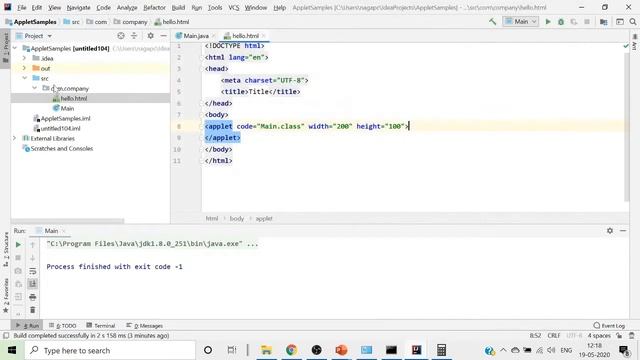Collapse the src folder
Viewport: 640px width, 360px height.
click(24, 78)
